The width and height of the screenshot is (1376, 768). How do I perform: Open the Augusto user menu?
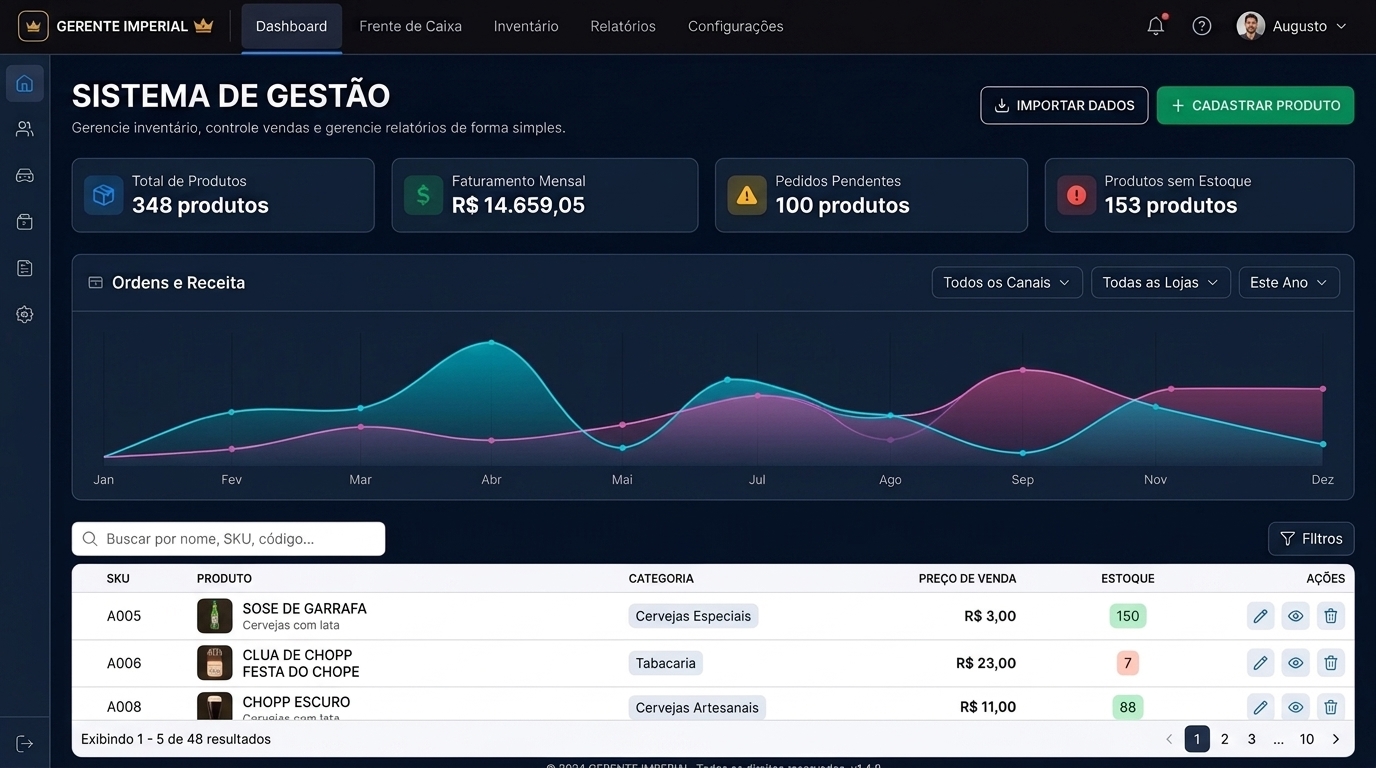click(1292, 26)
